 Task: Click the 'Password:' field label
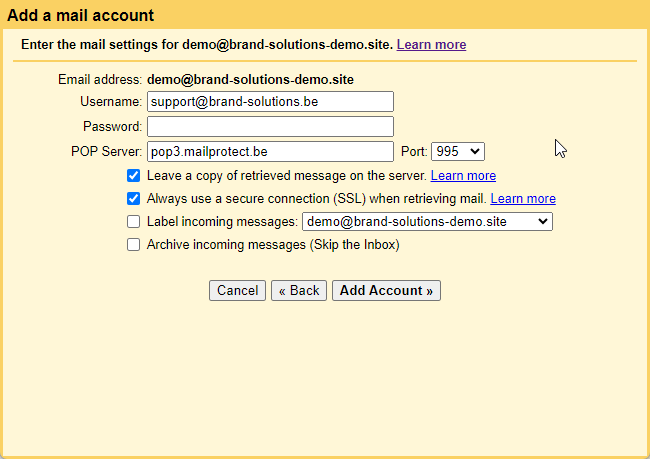point(112,127)
